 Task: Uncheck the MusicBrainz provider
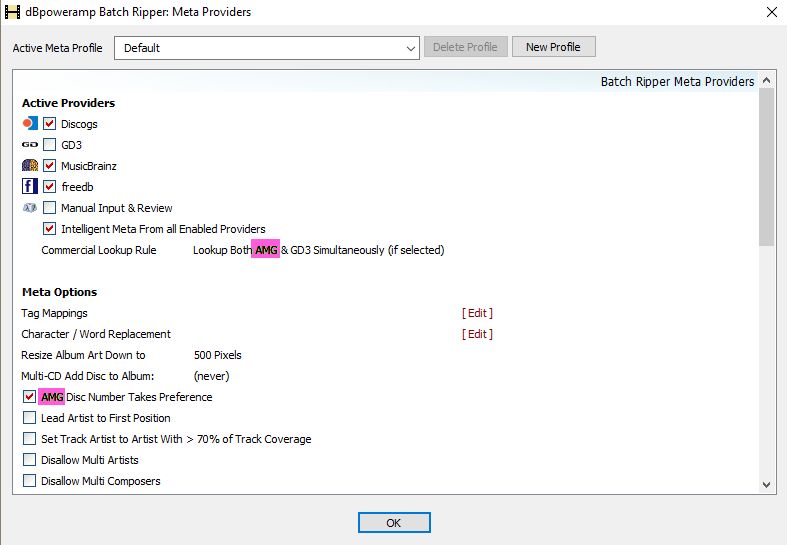[50, 166]
